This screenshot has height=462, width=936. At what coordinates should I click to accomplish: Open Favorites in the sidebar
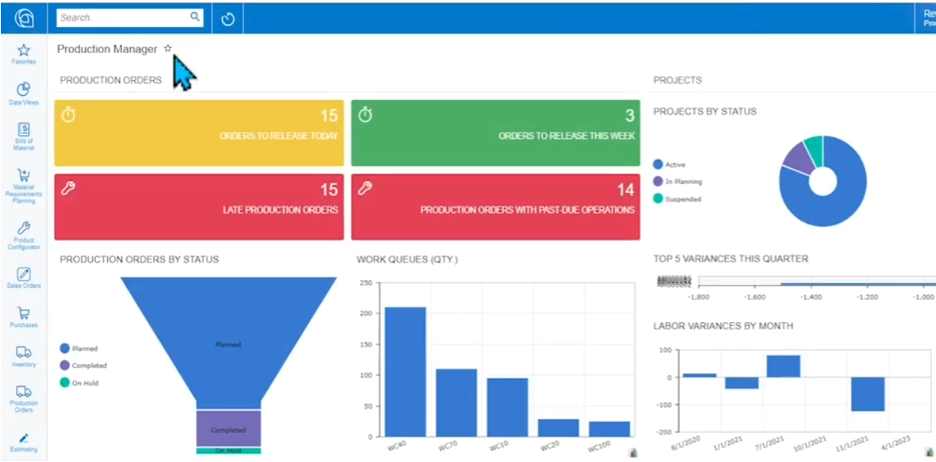click(x=23, y=54)
